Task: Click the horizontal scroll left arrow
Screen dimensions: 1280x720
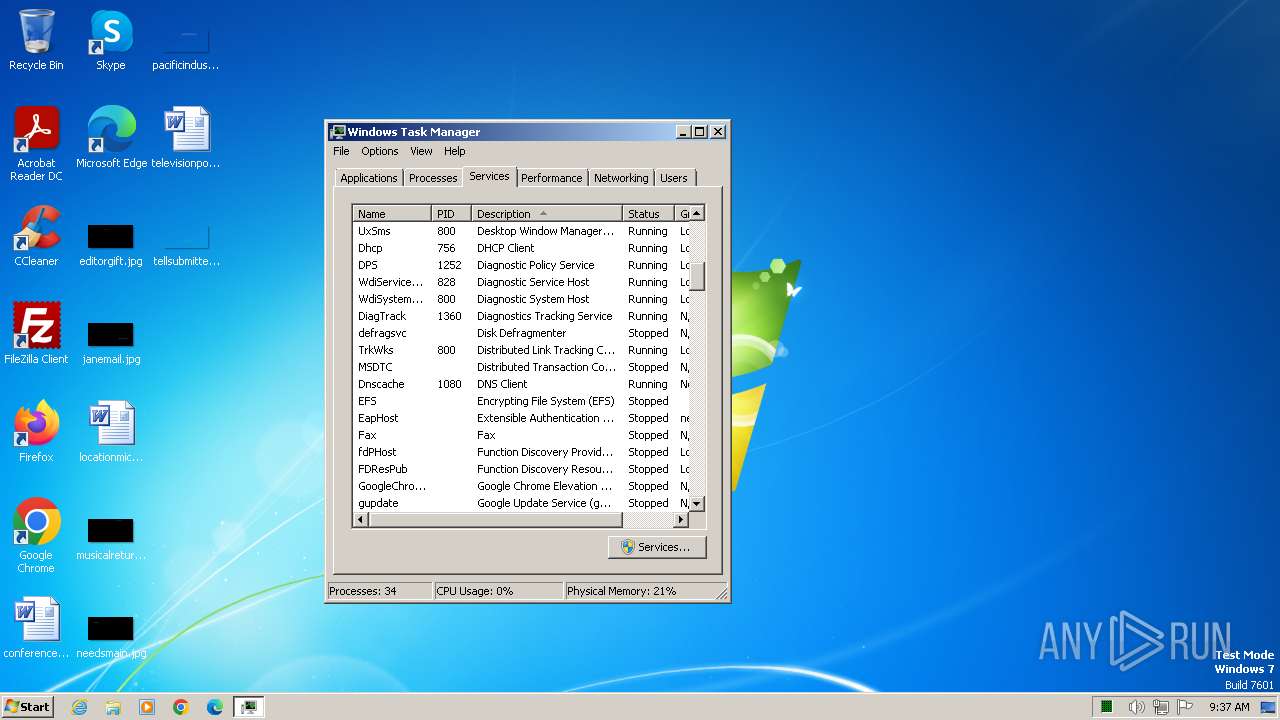Action: click(361, 520)
